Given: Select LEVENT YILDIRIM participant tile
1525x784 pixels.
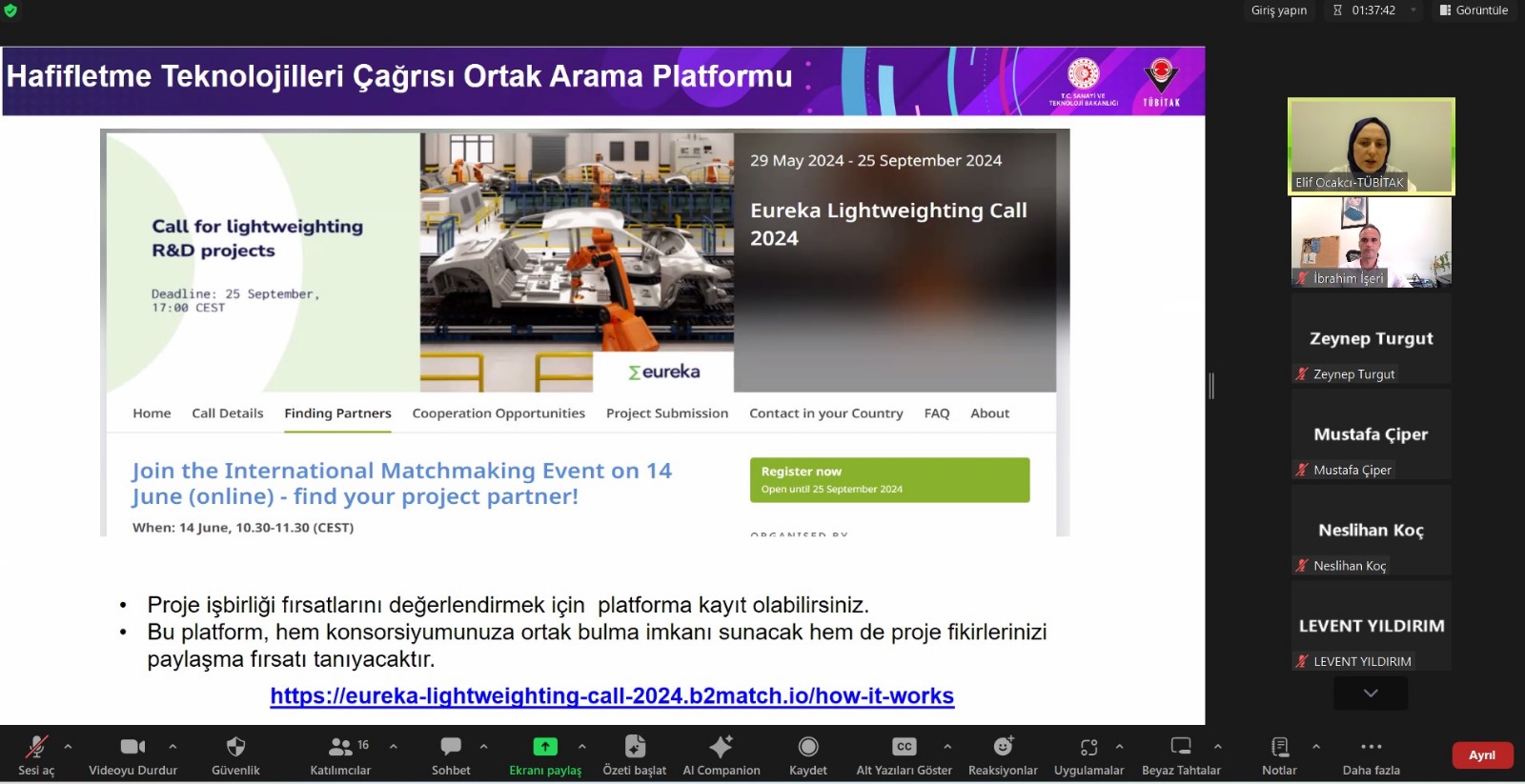Looking at the screenshot, I should coord(1371,625).
